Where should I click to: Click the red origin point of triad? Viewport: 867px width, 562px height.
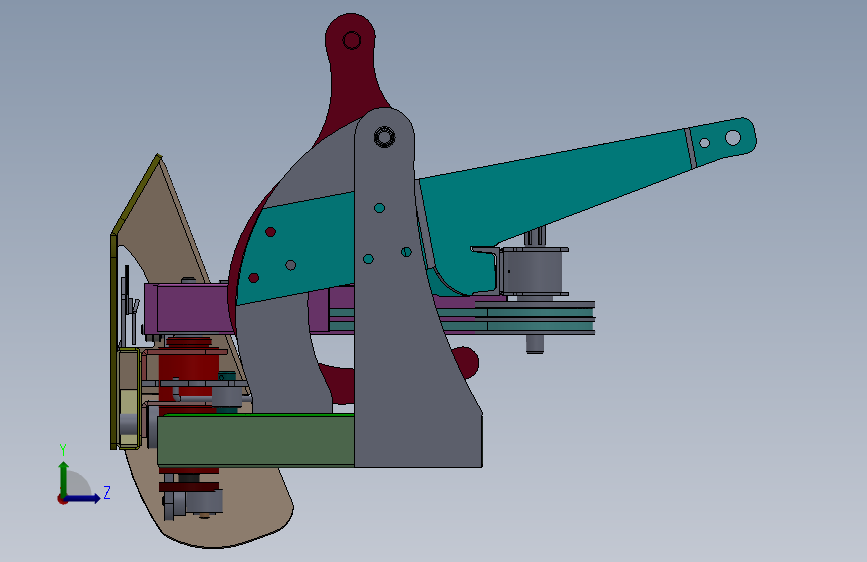[62, 499]
